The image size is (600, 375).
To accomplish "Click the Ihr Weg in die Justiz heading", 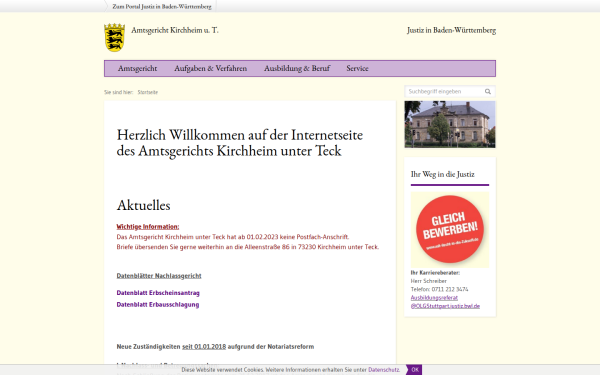I will pos(443,174).
